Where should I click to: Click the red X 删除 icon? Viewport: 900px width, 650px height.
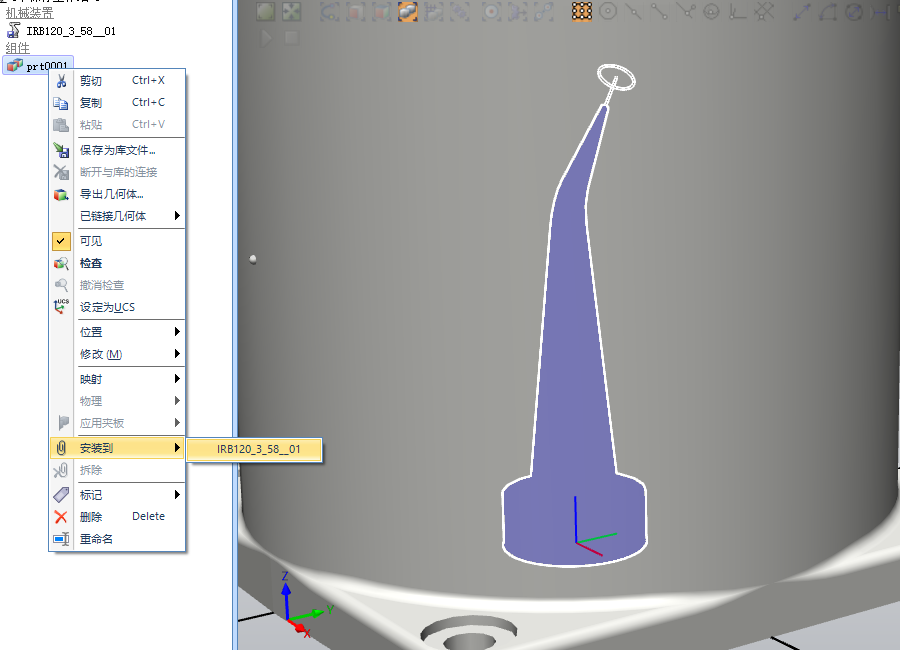tap(61, 517)
